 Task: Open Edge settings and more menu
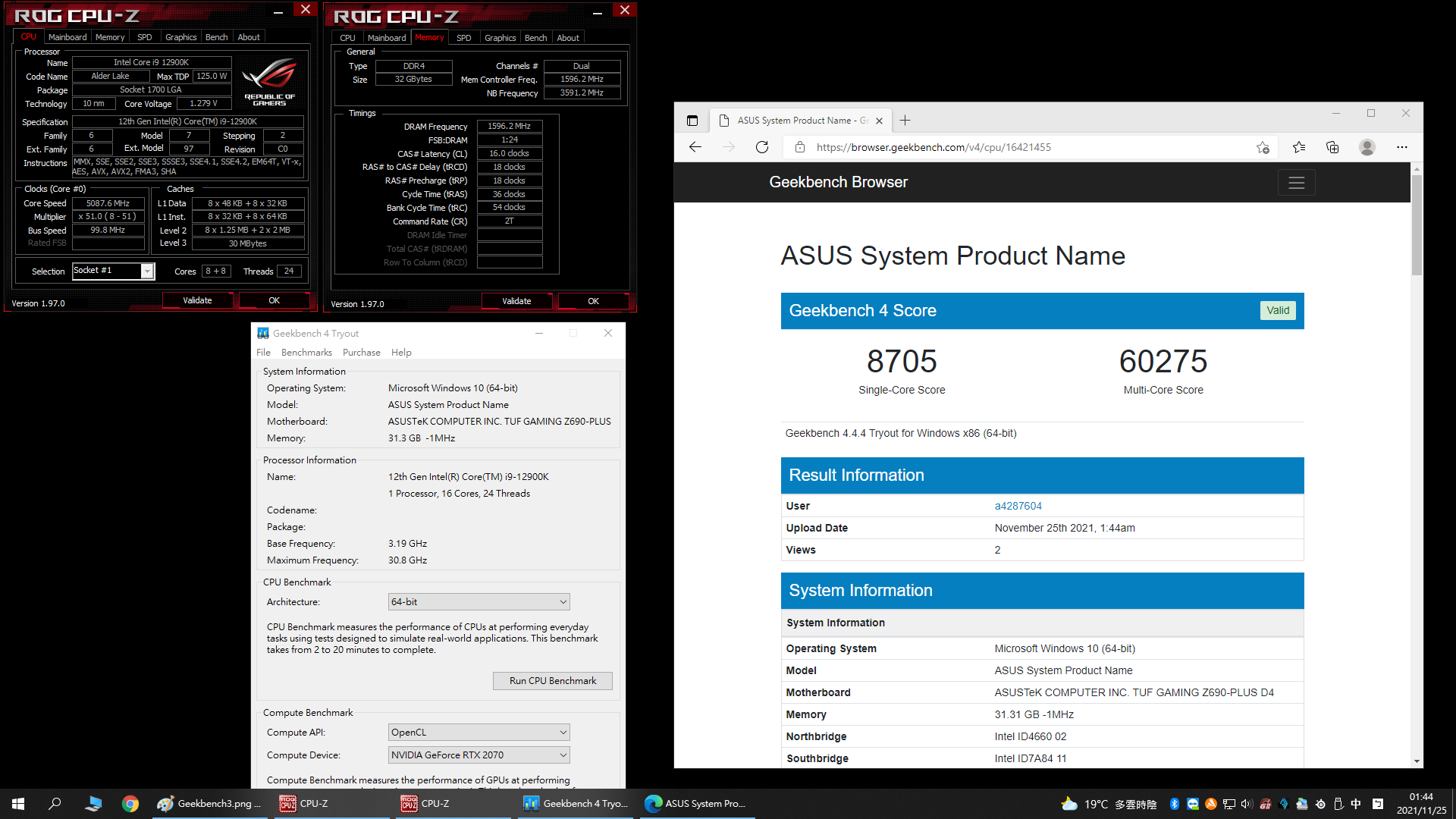click(x=1402, y=147)
